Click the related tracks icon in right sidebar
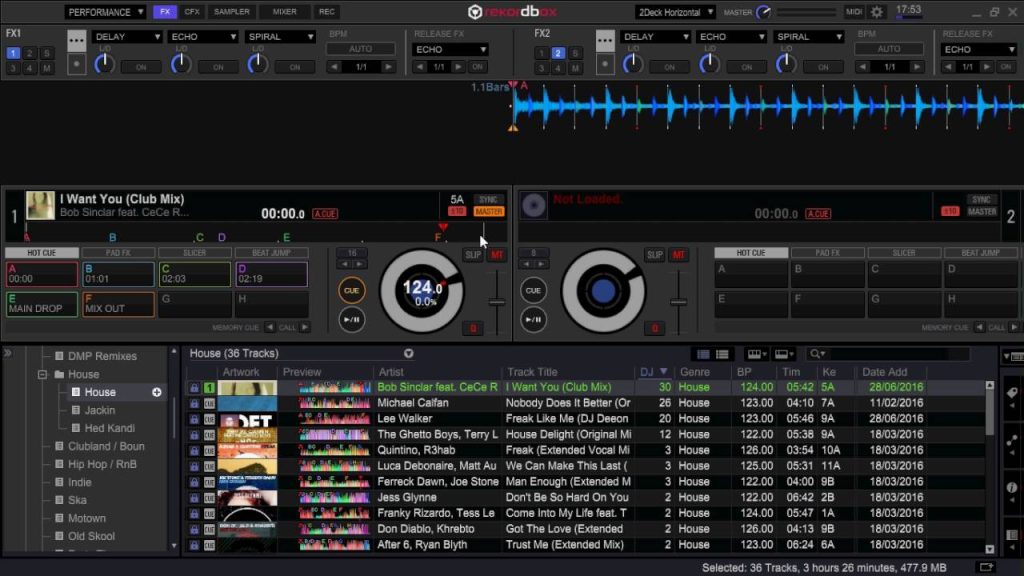Image resolution: width=1024 pixels, height=576 pixels. click(1012, 441)
